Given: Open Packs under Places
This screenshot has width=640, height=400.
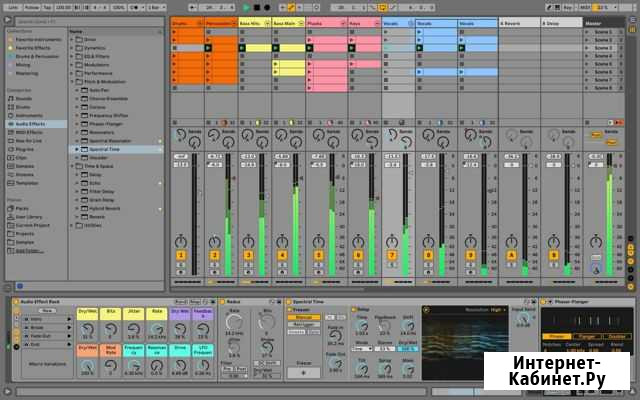Looking at the screenshot, I should coord(19,207).
